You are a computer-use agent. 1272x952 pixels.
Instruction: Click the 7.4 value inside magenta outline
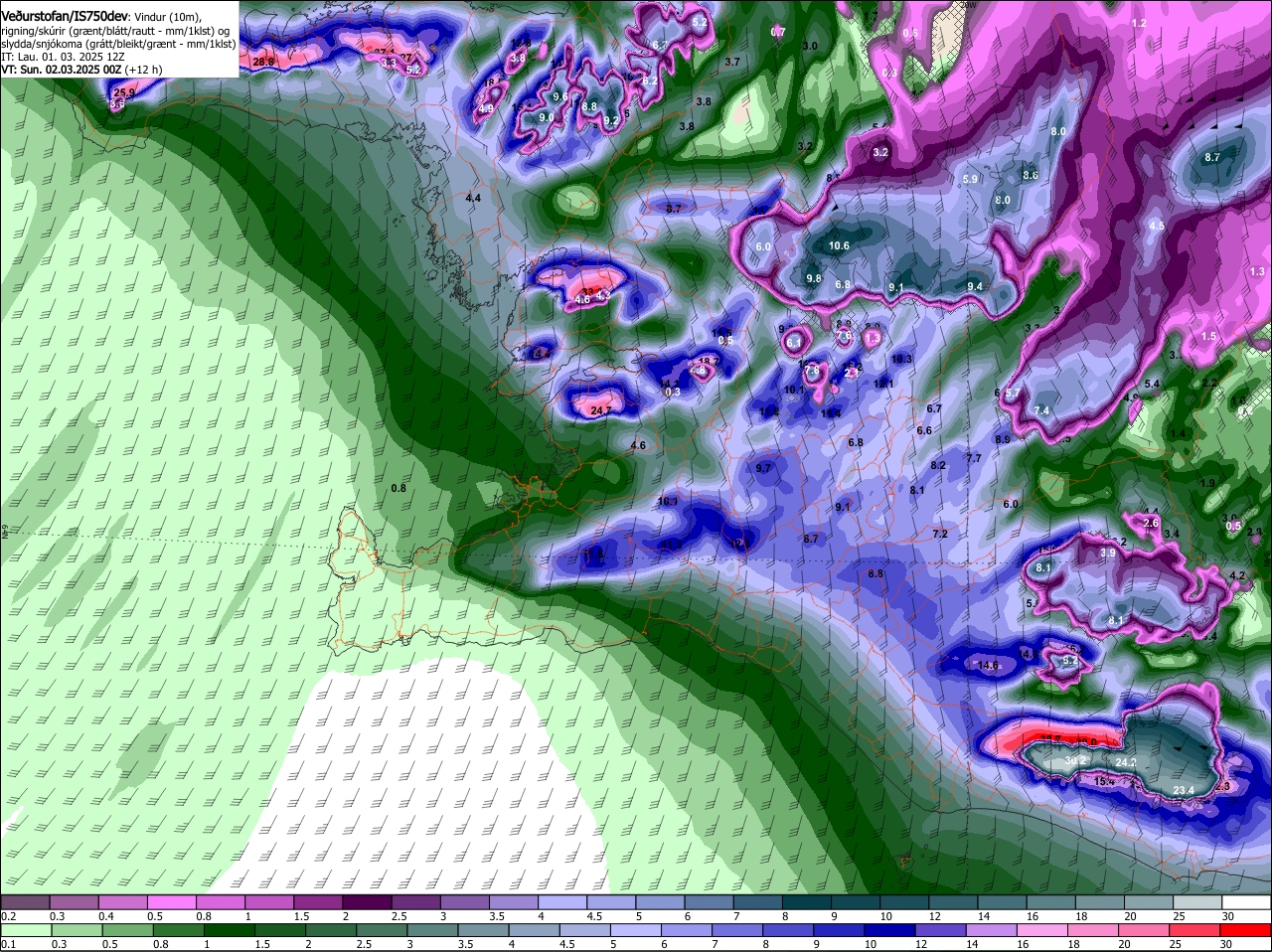coord(1041,410)
